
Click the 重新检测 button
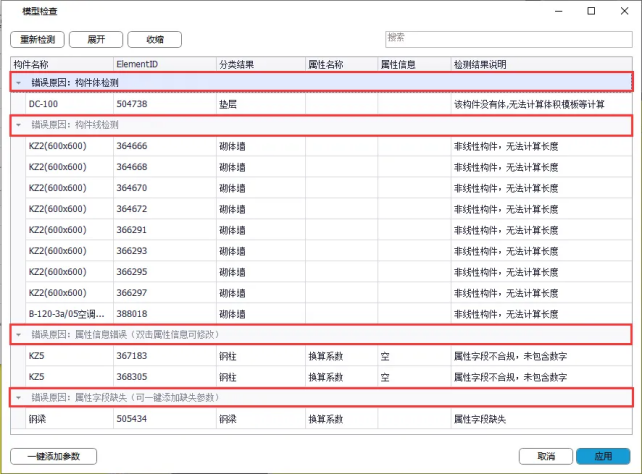pyautogui.click(x=38, y=40)
